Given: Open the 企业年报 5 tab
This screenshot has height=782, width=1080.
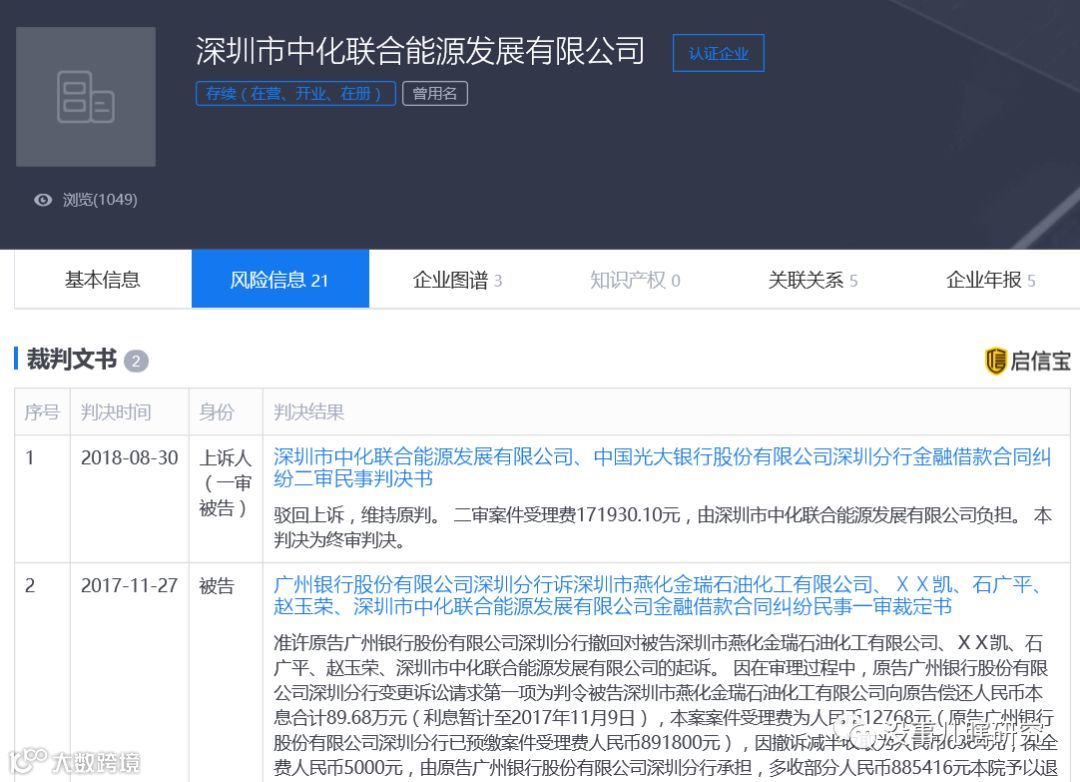Looking at the screenshot, I should (x=990, y=280).
